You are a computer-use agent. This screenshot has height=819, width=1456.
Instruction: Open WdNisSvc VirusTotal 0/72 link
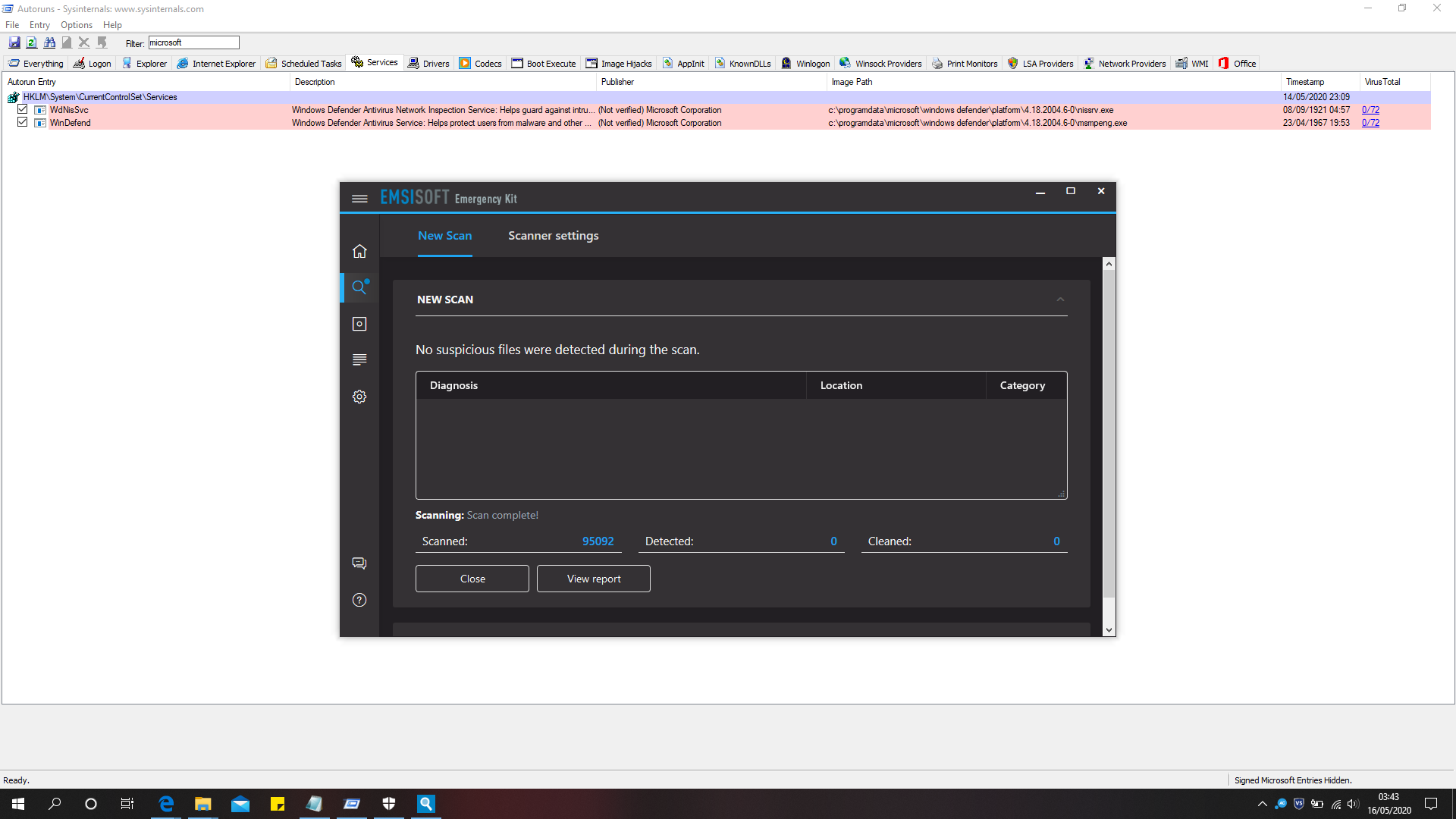(1370, 110)
